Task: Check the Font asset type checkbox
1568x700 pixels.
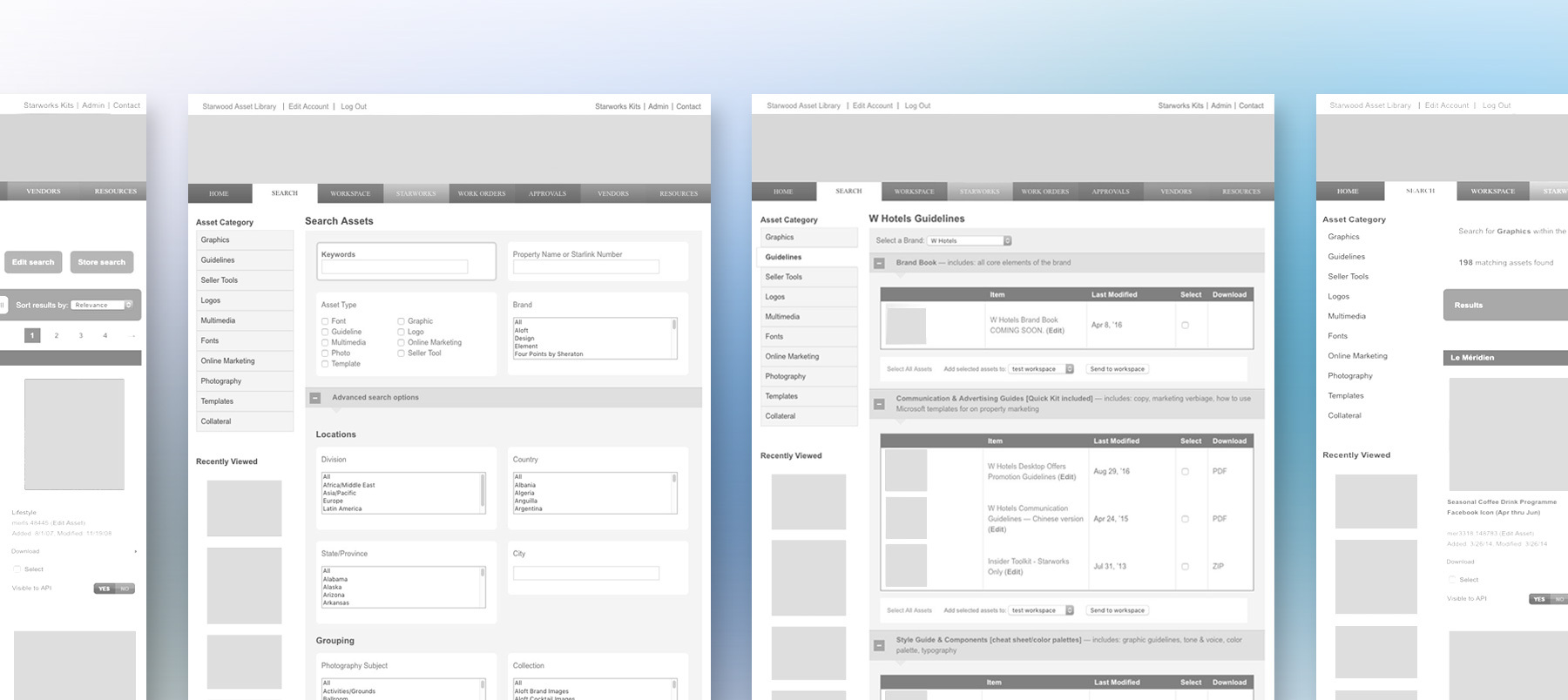Action: (325, 321)
